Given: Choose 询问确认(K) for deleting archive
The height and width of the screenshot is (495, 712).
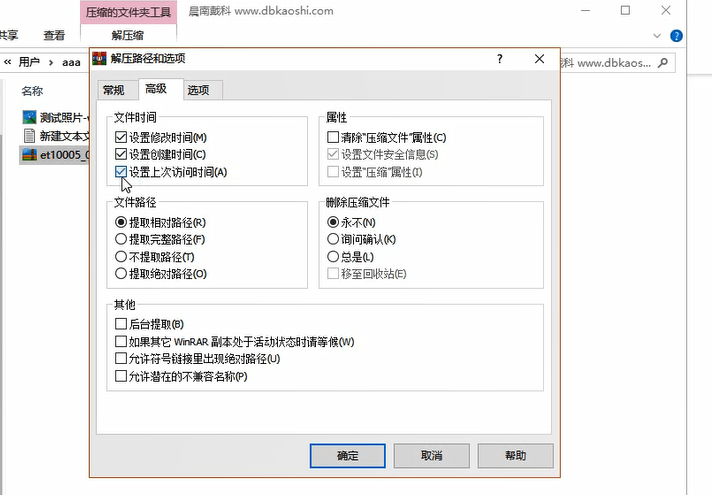Looking at the screenshot, I should pos(334,239).
